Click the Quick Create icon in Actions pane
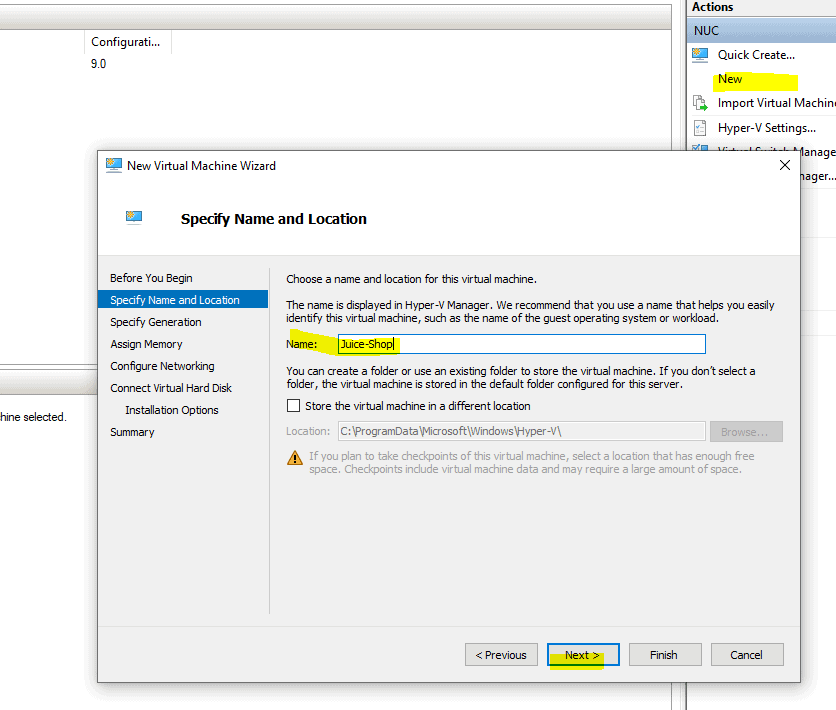 700,55
